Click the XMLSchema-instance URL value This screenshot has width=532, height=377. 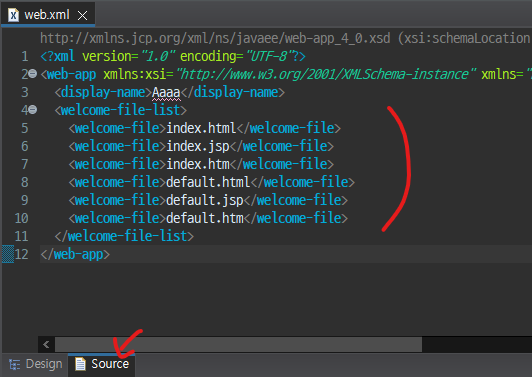click(x=325, y=74)
